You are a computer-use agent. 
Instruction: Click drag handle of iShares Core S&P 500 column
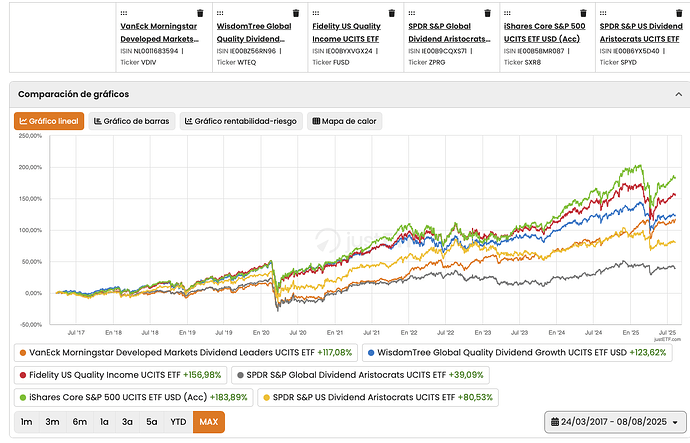[x=507, y=13]
